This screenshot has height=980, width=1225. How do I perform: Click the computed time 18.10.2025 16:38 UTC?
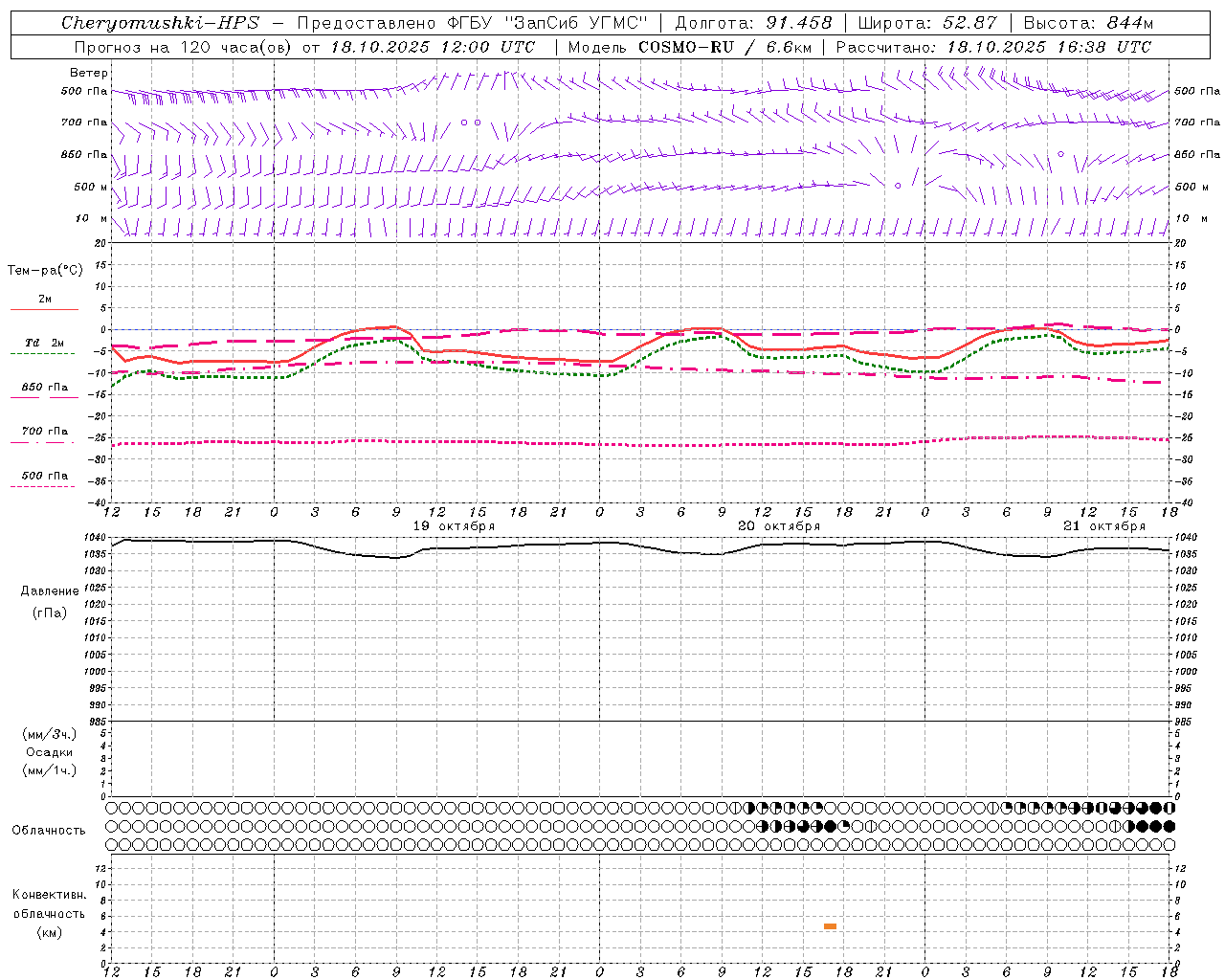click(1049, 47)
